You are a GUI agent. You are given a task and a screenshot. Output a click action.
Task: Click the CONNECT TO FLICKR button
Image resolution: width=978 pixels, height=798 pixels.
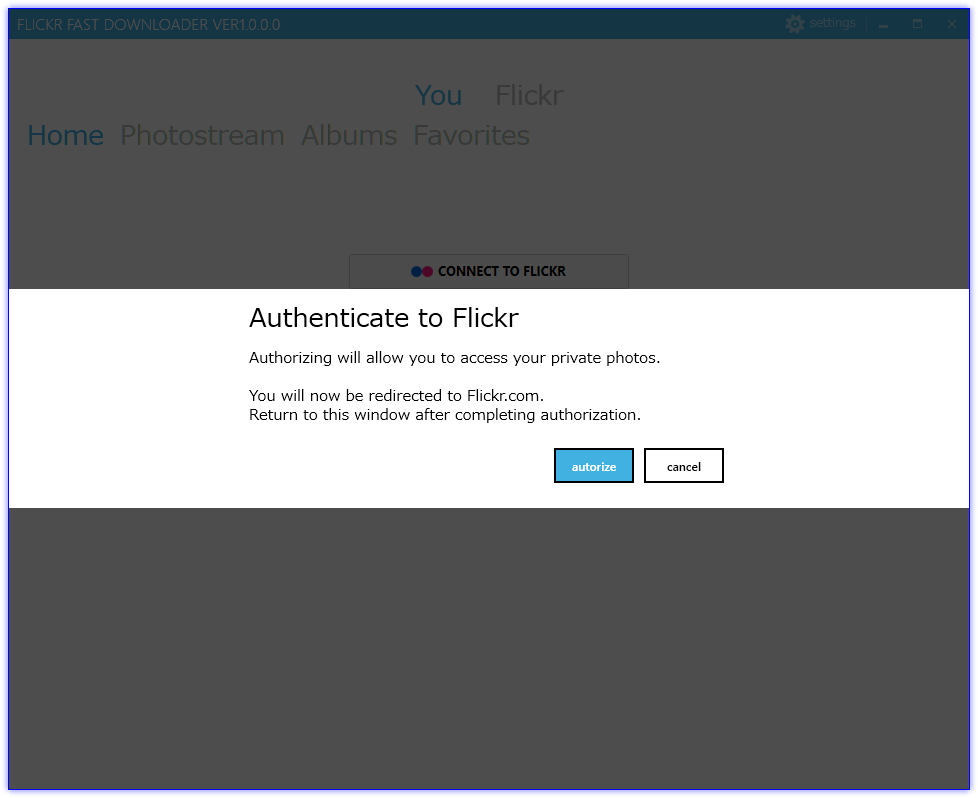[488, 271]
